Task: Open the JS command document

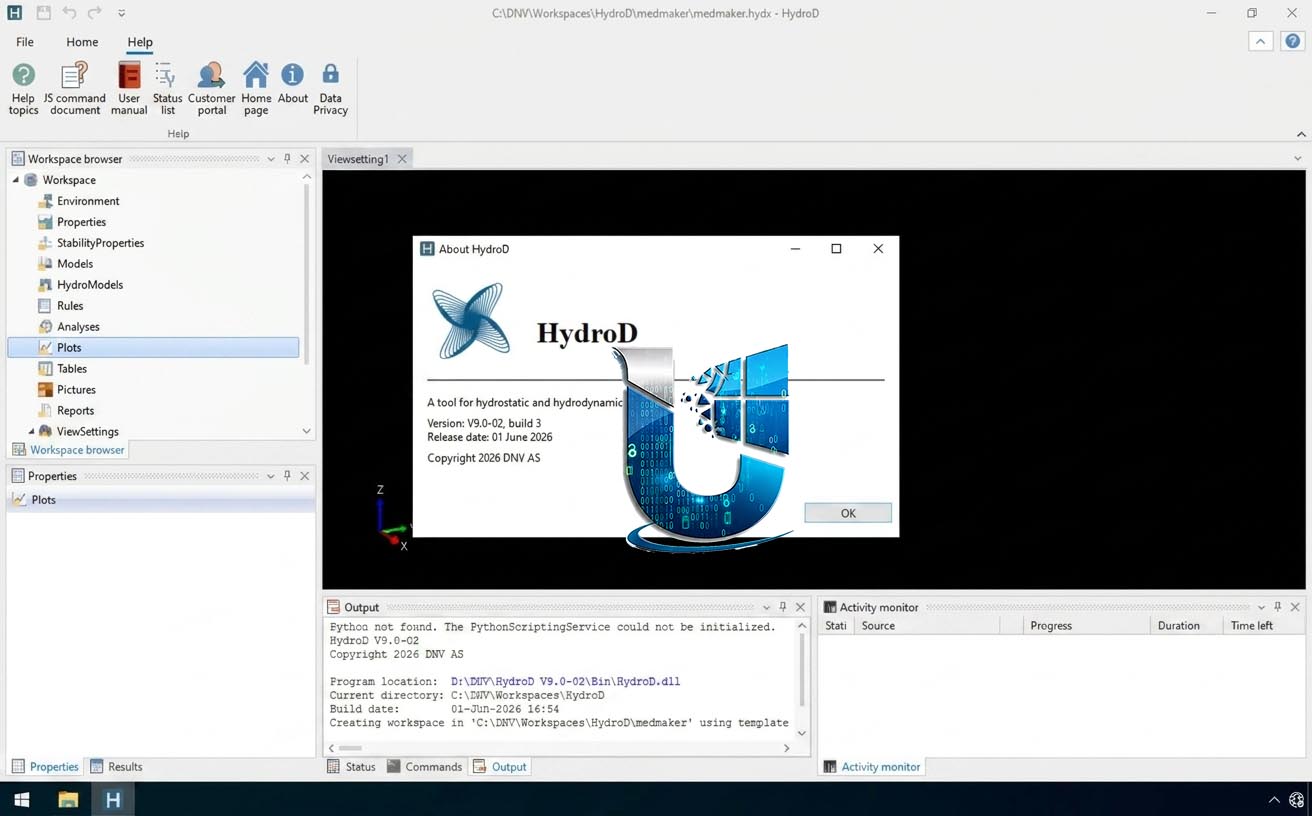Action: [x=75, y=88]
